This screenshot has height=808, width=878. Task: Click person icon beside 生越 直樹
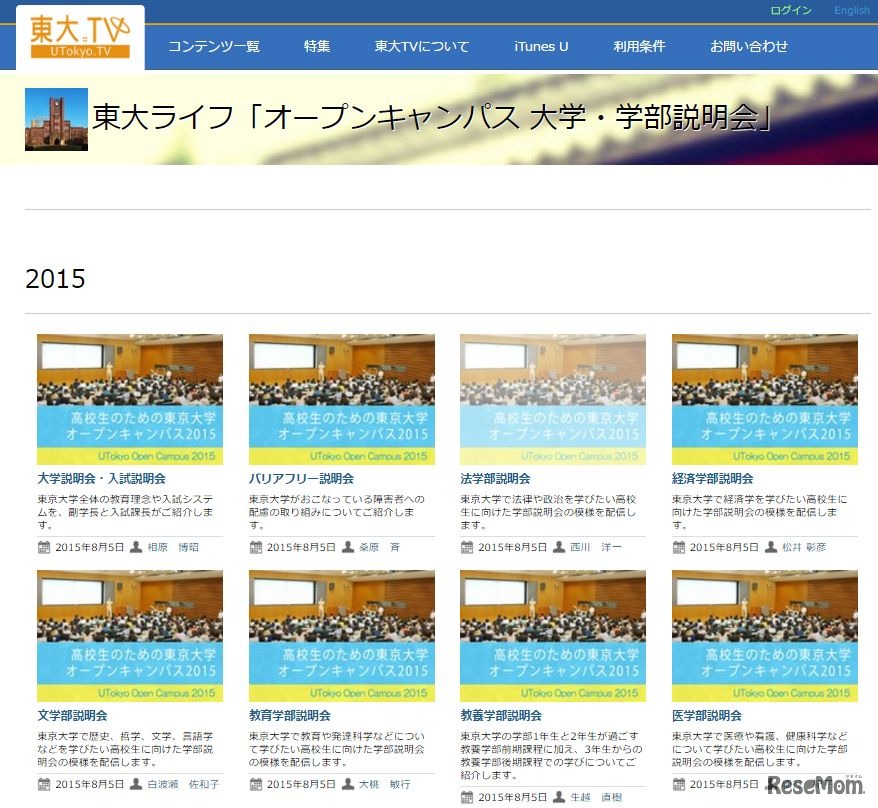559,797
